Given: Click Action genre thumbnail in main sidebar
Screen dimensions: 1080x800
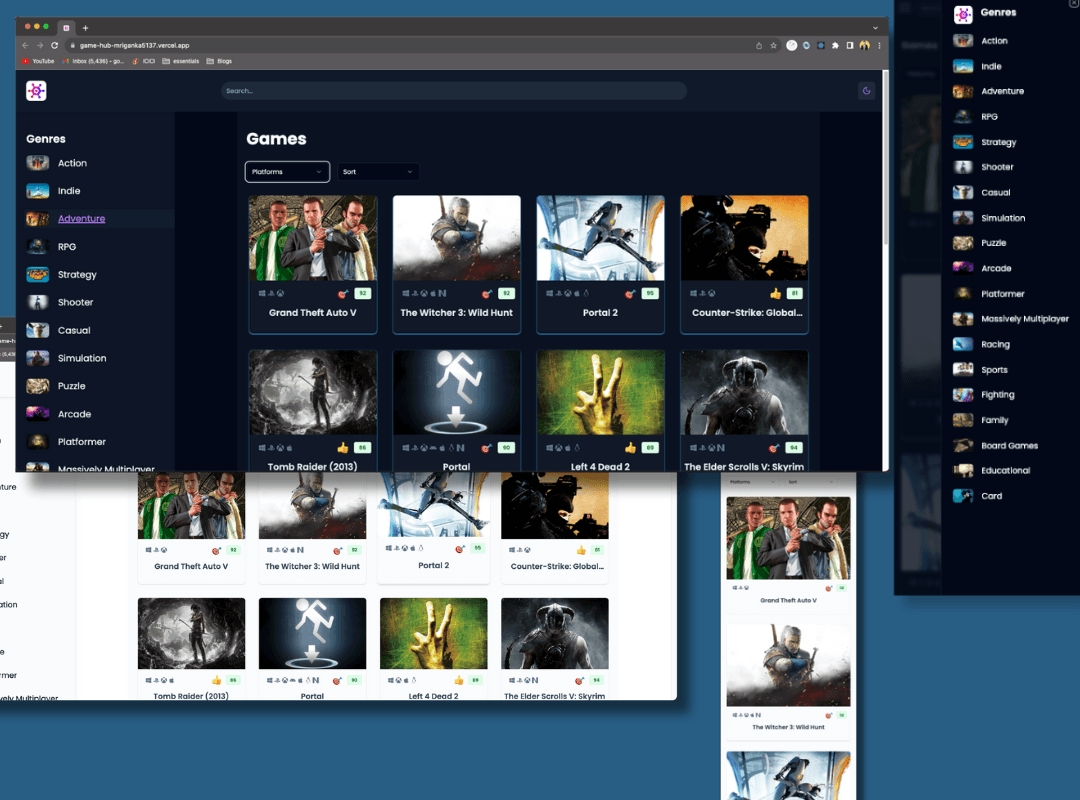Looking at the screenshot, I should tap(37, 163).
